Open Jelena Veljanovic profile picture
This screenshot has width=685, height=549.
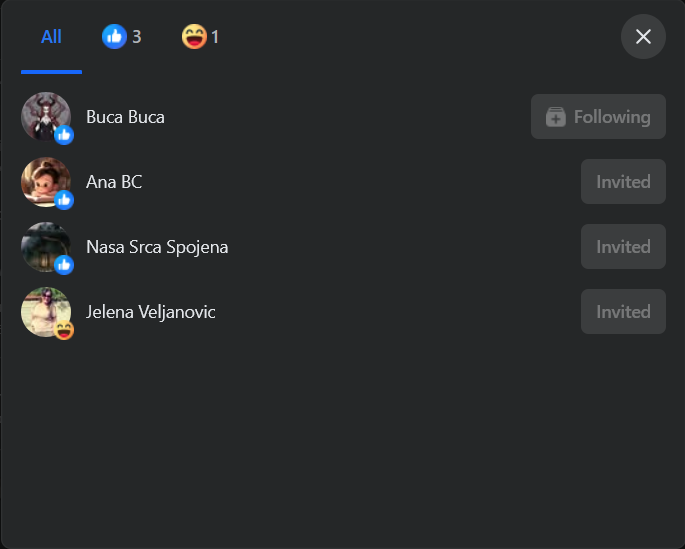[46, 312]
